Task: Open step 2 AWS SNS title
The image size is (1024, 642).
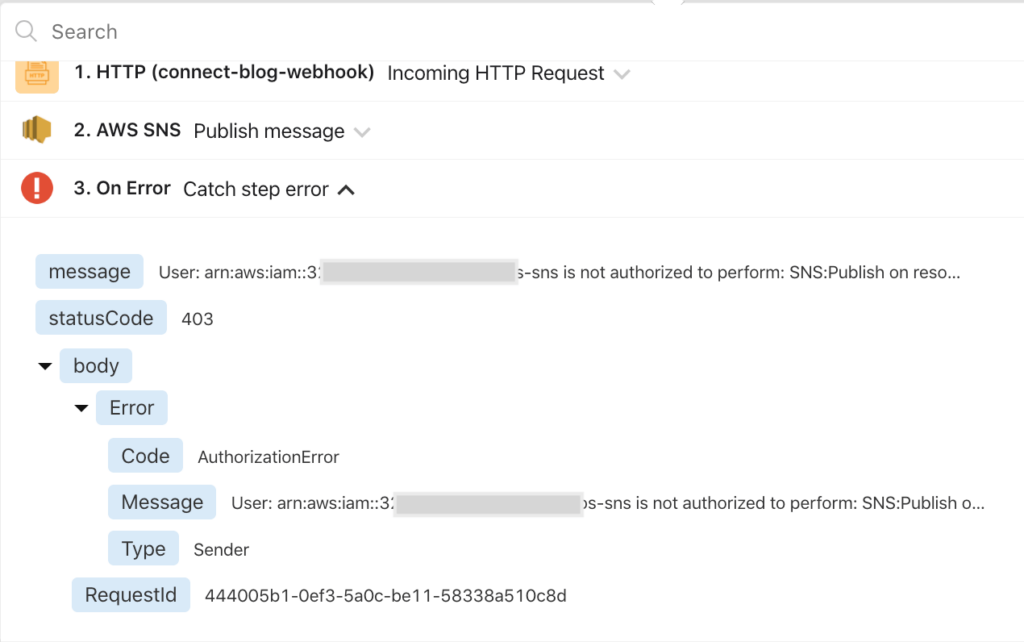Action: coord(127,131)
